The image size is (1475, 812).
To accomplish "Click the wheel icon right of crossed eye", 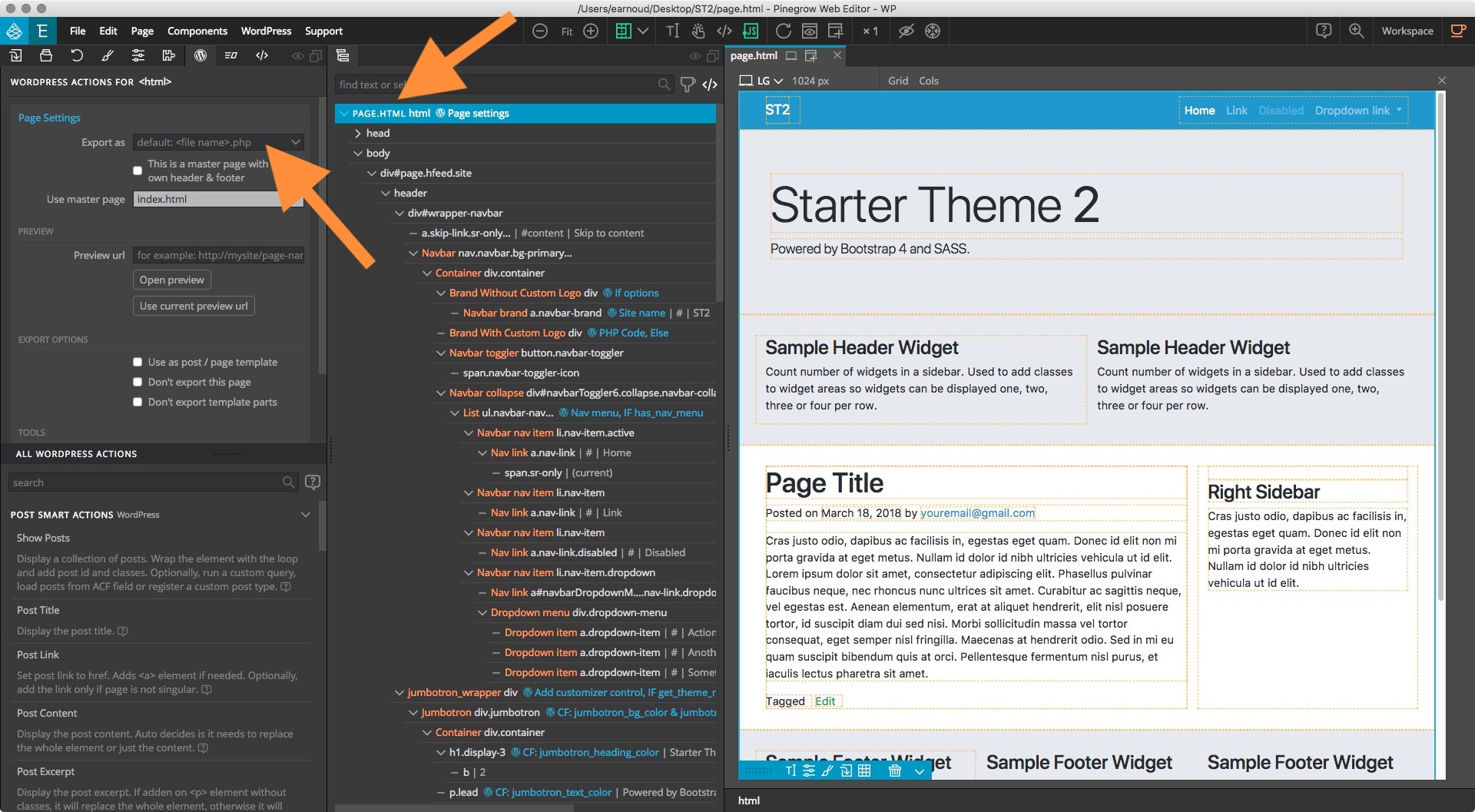I will pos(933,31).
